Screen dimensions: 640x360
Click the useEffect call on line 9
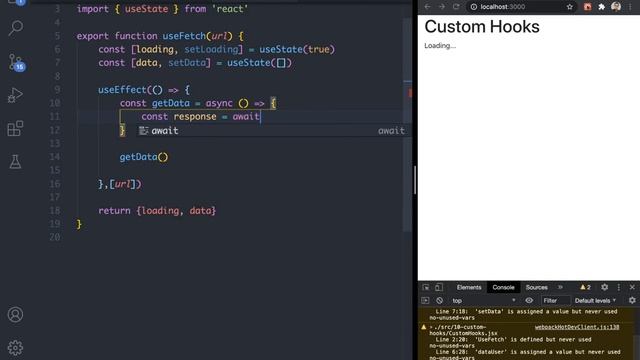coord(122,90)
